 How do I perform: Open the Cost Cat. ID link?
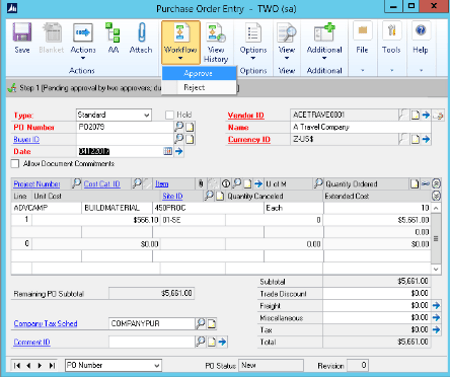(x=102, y=184)
